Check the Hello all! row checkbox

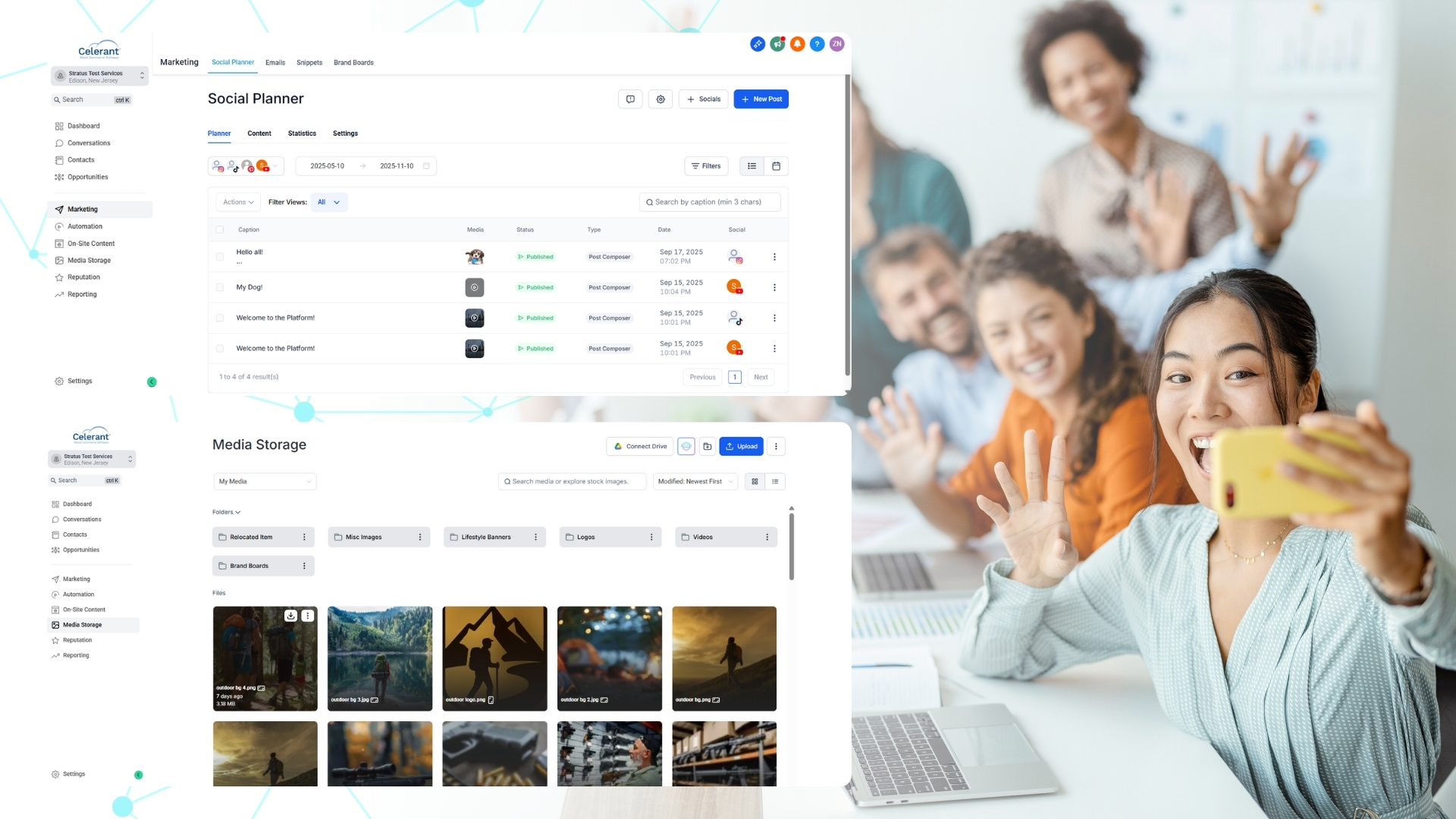click(x=220, y=257)
